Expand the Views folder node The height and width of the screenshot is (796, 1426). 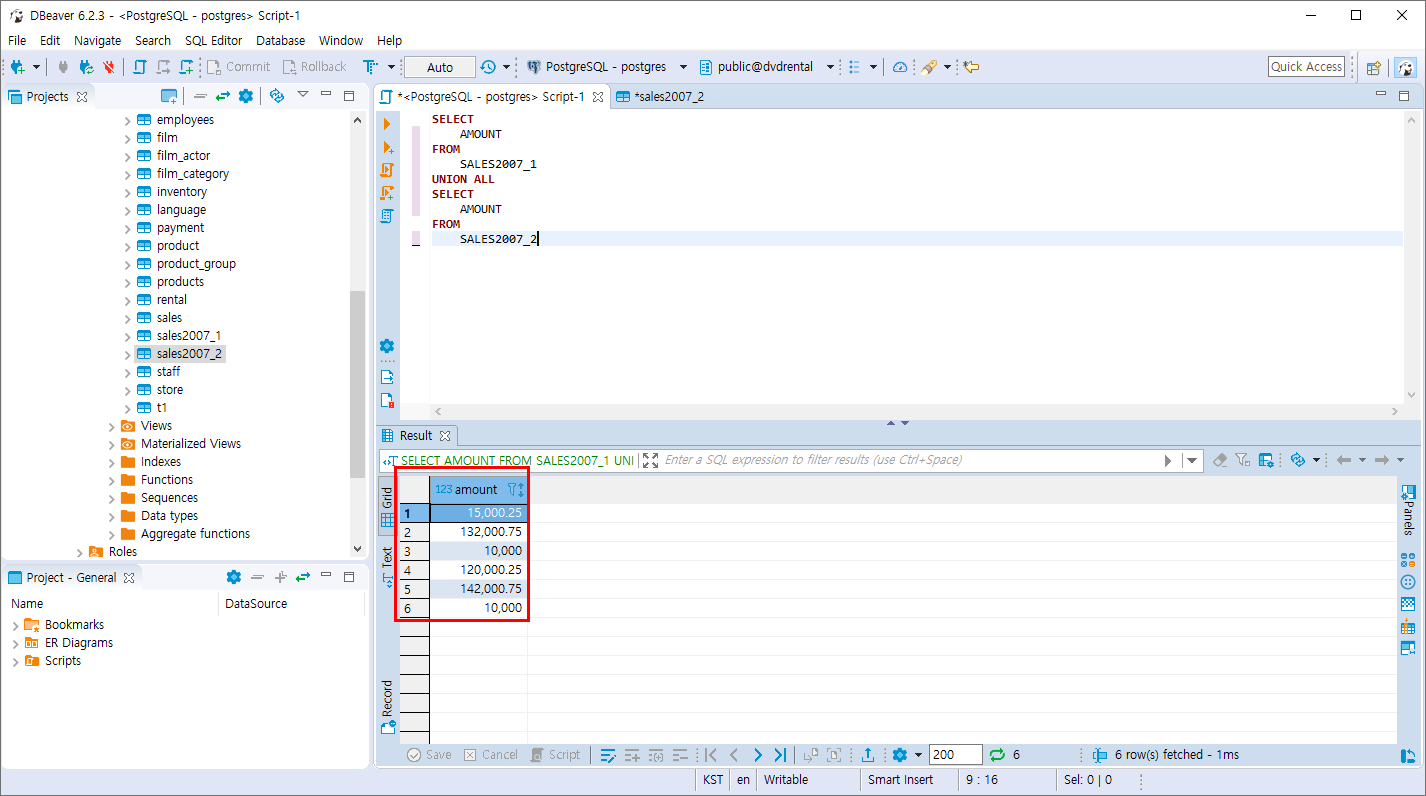[111, 426]
